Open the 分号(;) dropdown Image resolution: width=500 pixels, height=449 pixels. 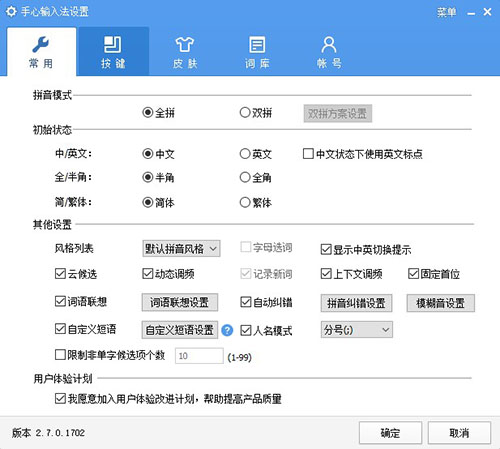click(x=357, y=330)
